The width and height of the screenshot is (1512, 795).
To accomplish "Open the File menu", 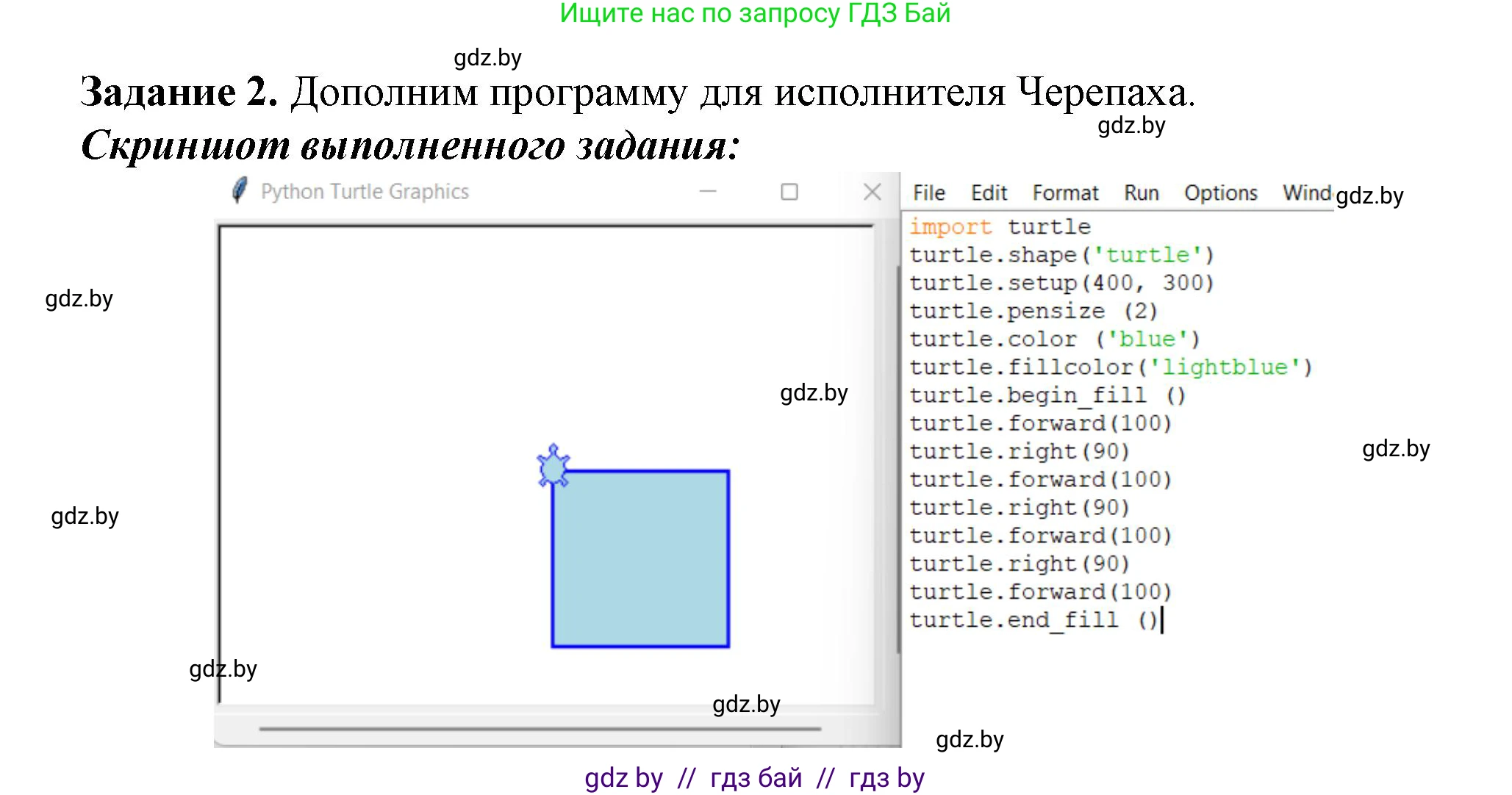I will [x=928, y=193].
